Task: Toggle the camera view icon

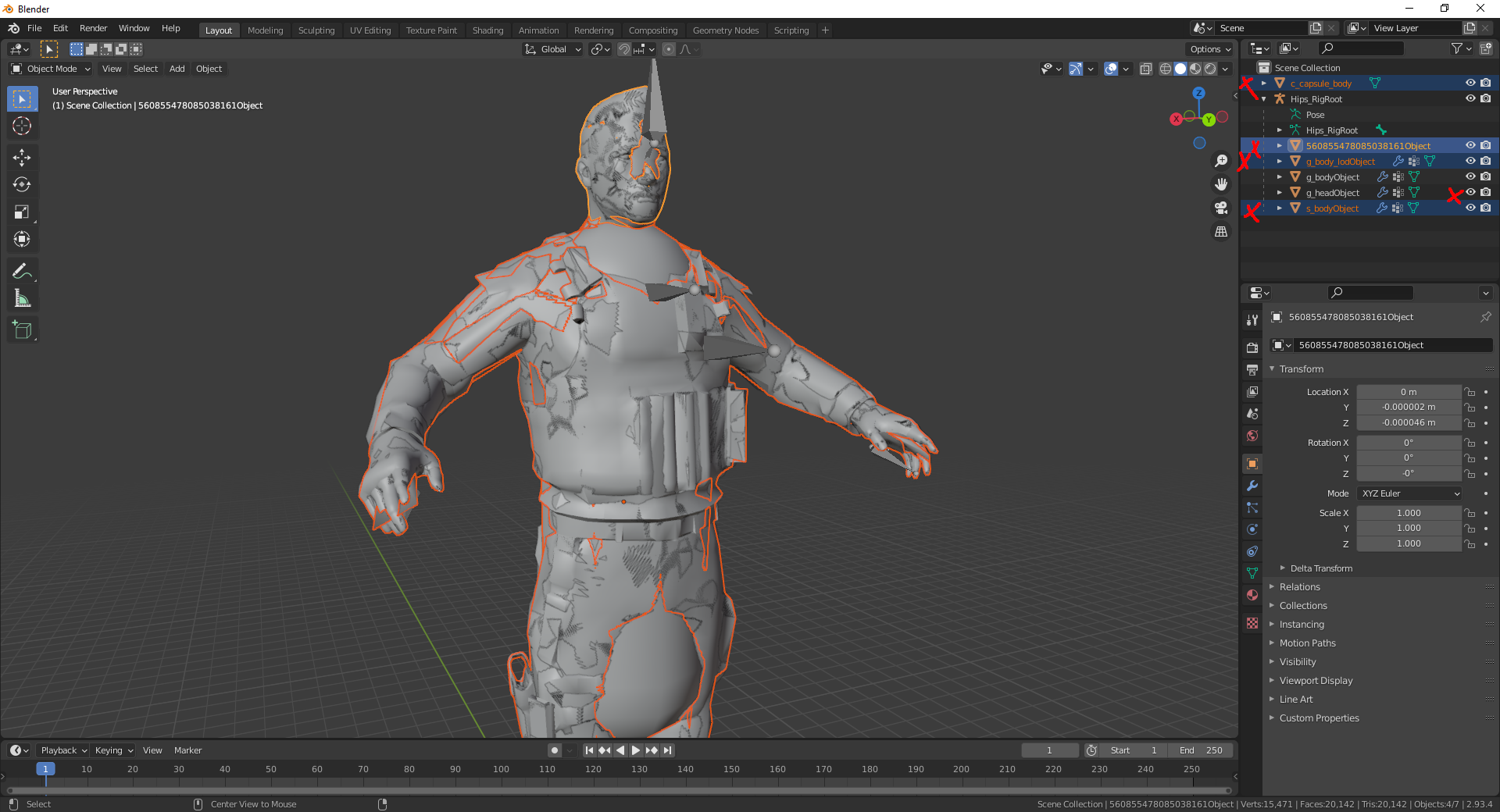Action: tap(1221, 208)
